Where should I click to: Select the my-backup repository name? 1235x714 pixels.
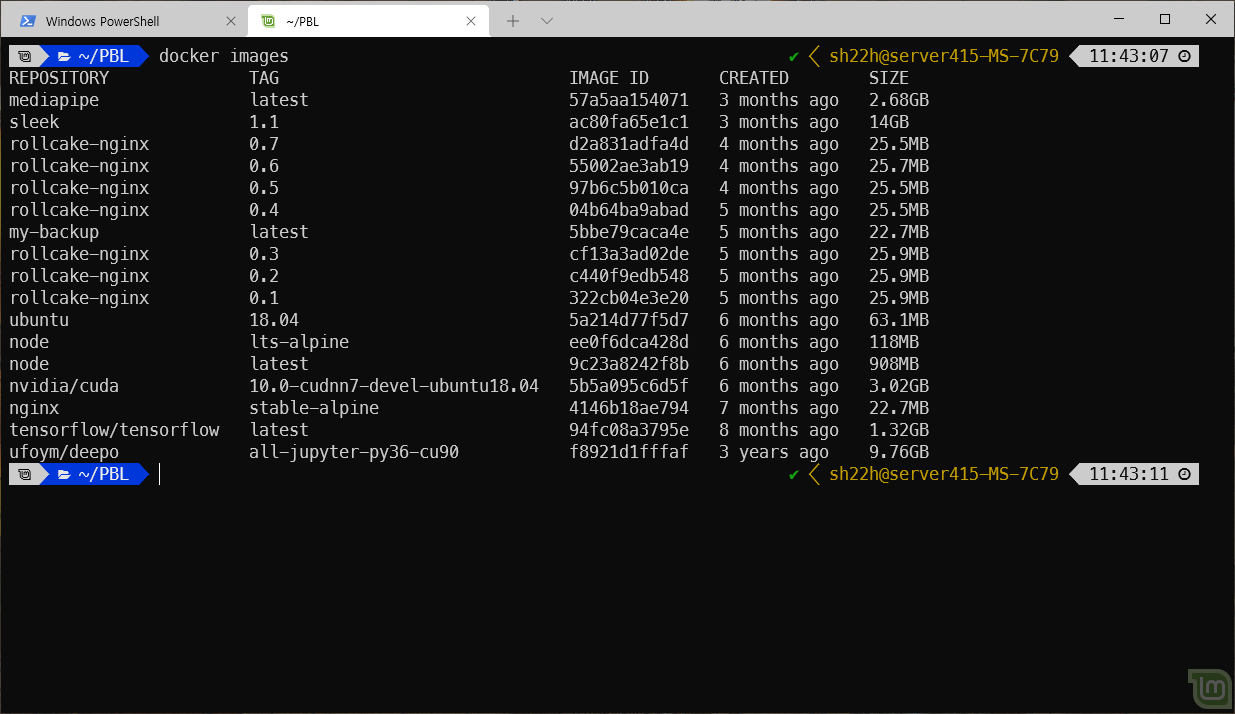click(x=54, y=232)
